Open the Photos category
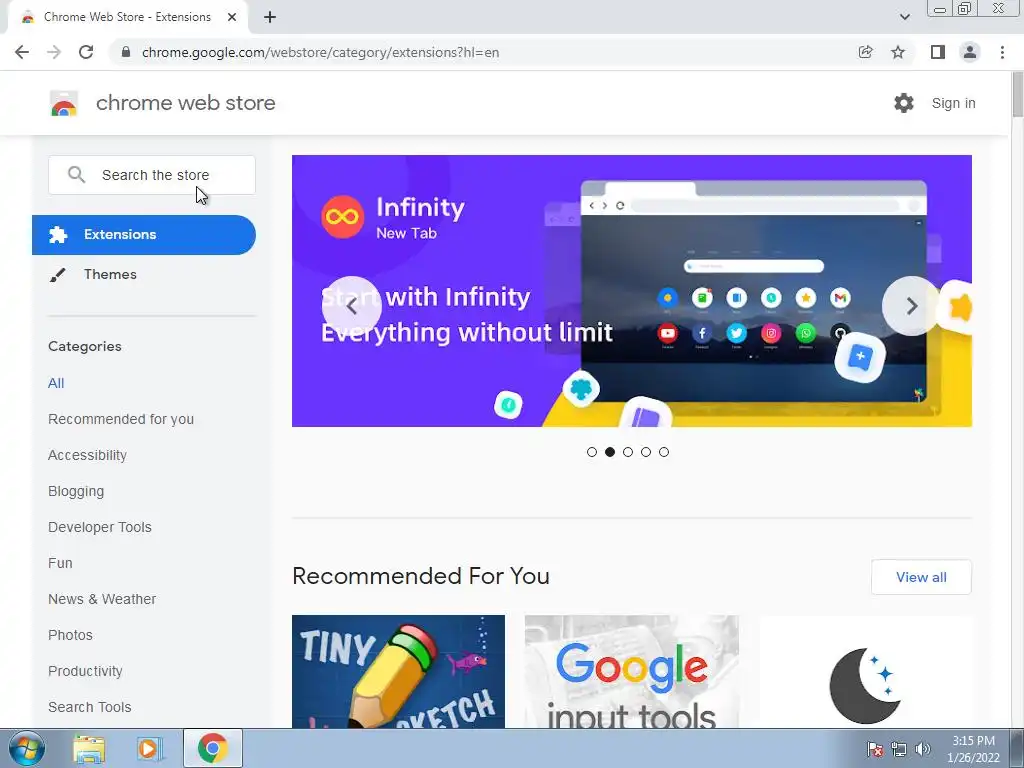 [71, 635]
